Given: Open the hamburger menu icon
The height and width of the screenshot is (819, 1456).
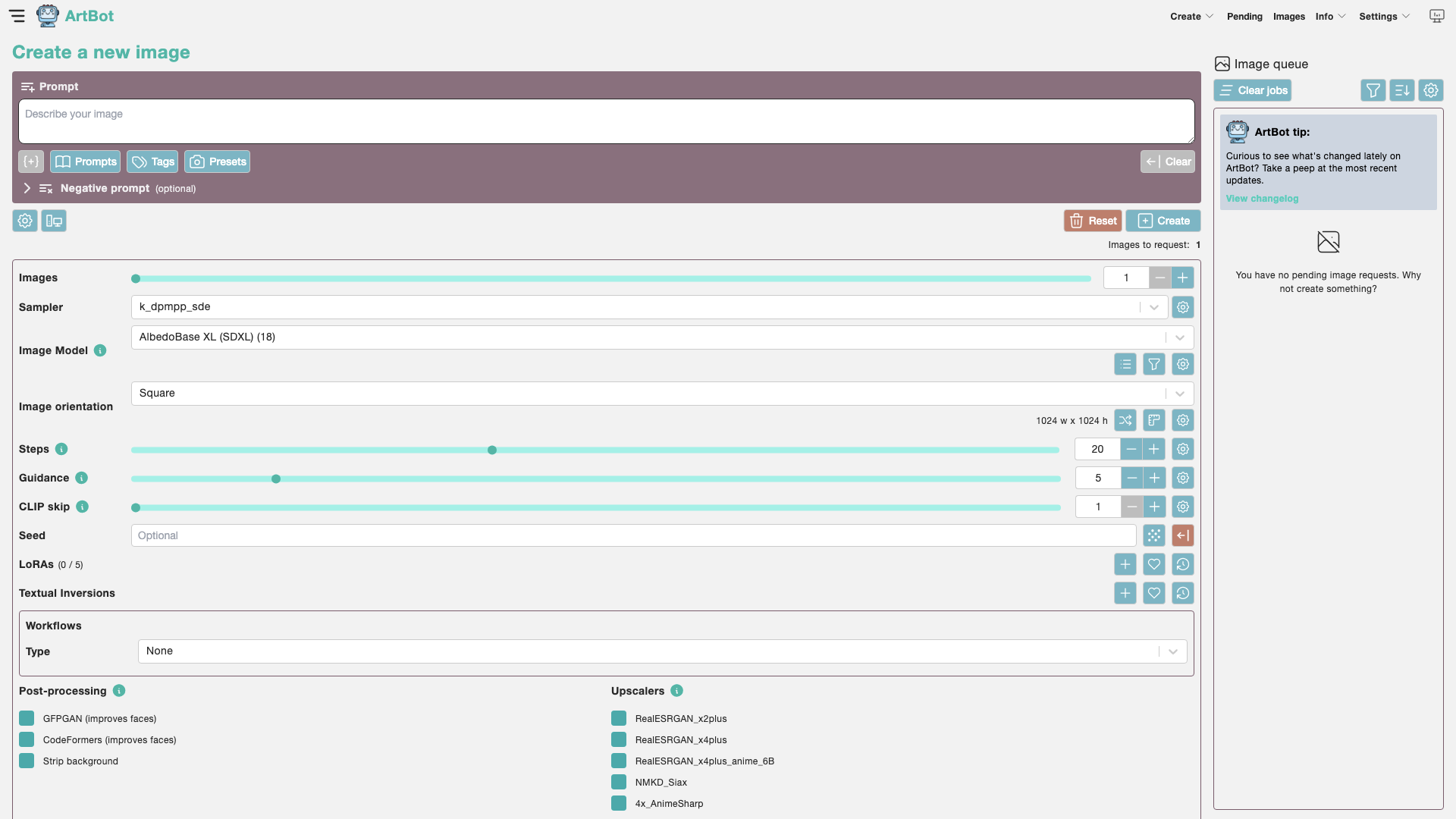Looking at the screenshot, I should 17,16.
